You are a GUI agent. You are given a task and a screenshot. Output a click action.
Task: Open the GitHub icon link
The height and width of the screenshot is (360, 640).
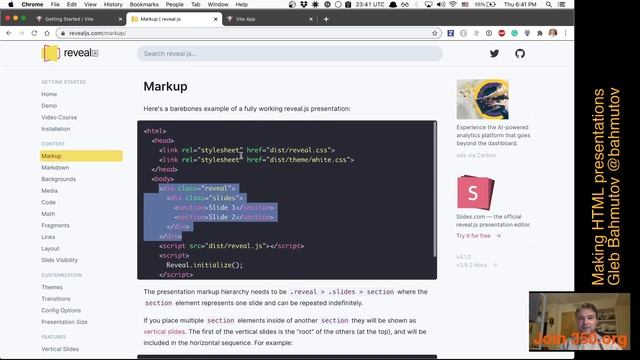(520, 53)
